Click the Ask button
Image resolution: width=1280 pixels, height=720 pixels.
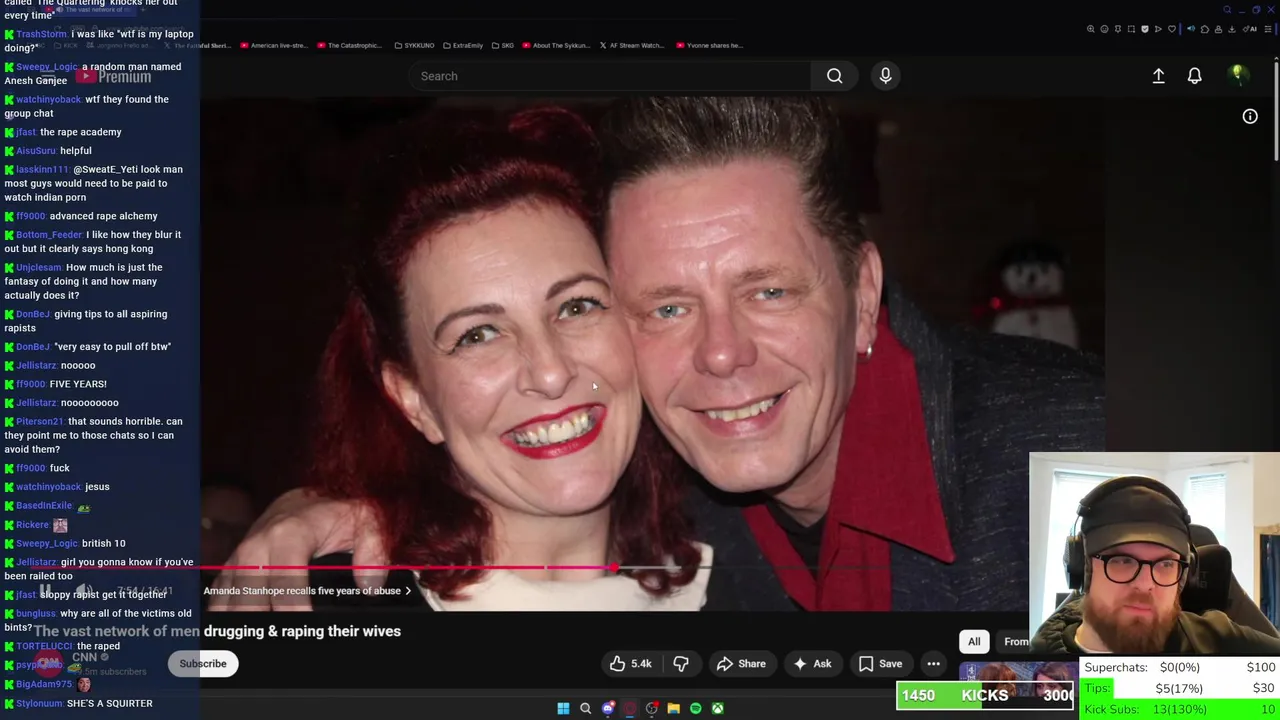[x=811, y=664]
